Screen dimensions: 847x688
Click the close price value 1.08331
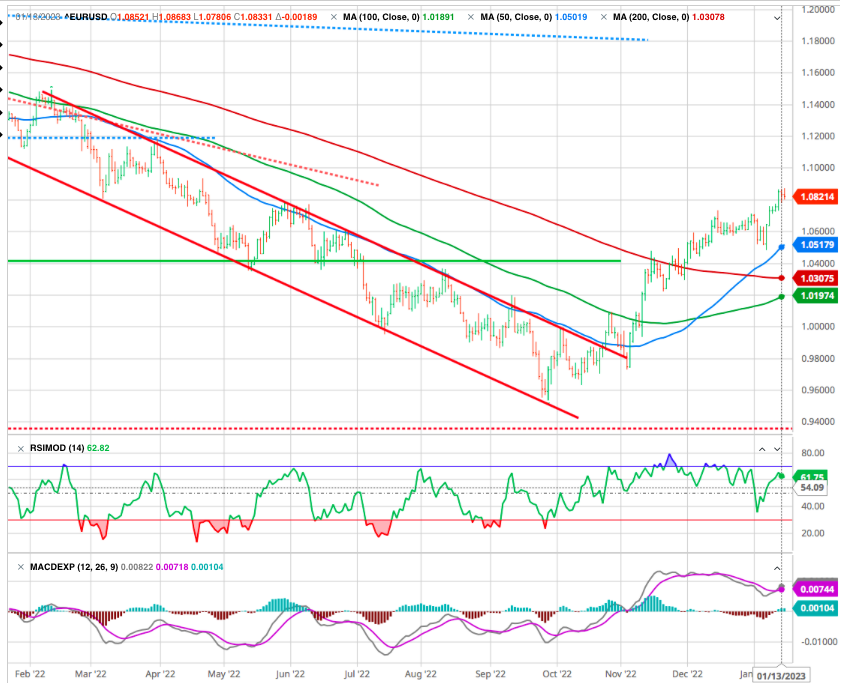click(x=257, y=17)
